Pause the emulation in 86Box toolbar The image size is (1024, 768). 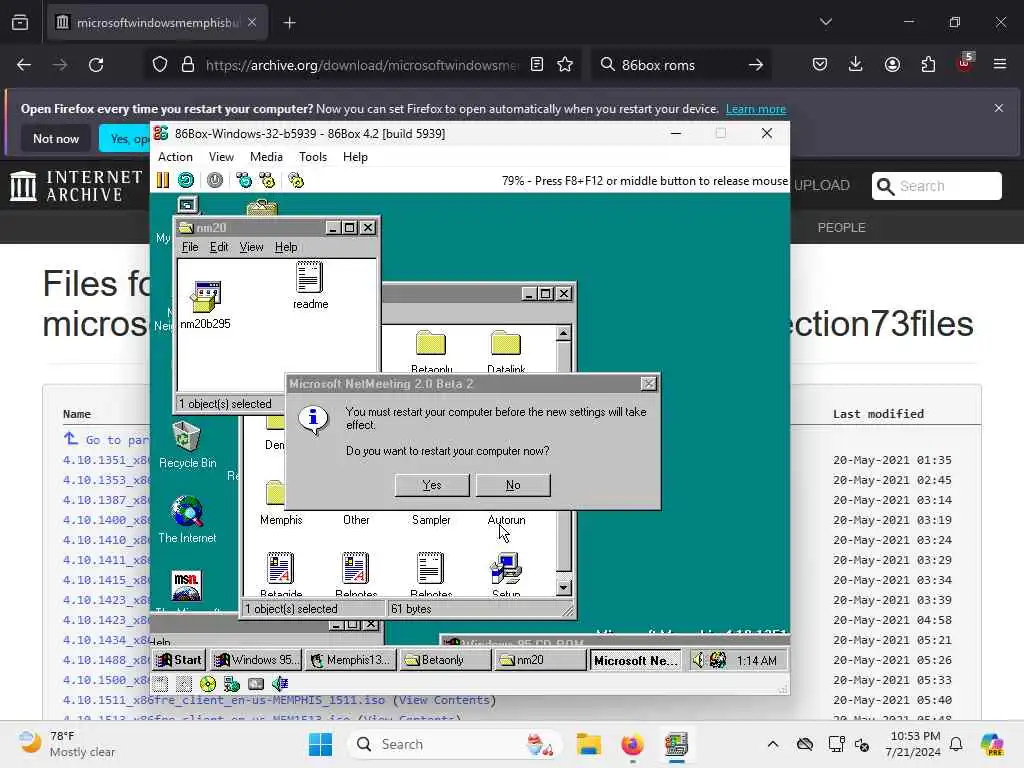163,180
